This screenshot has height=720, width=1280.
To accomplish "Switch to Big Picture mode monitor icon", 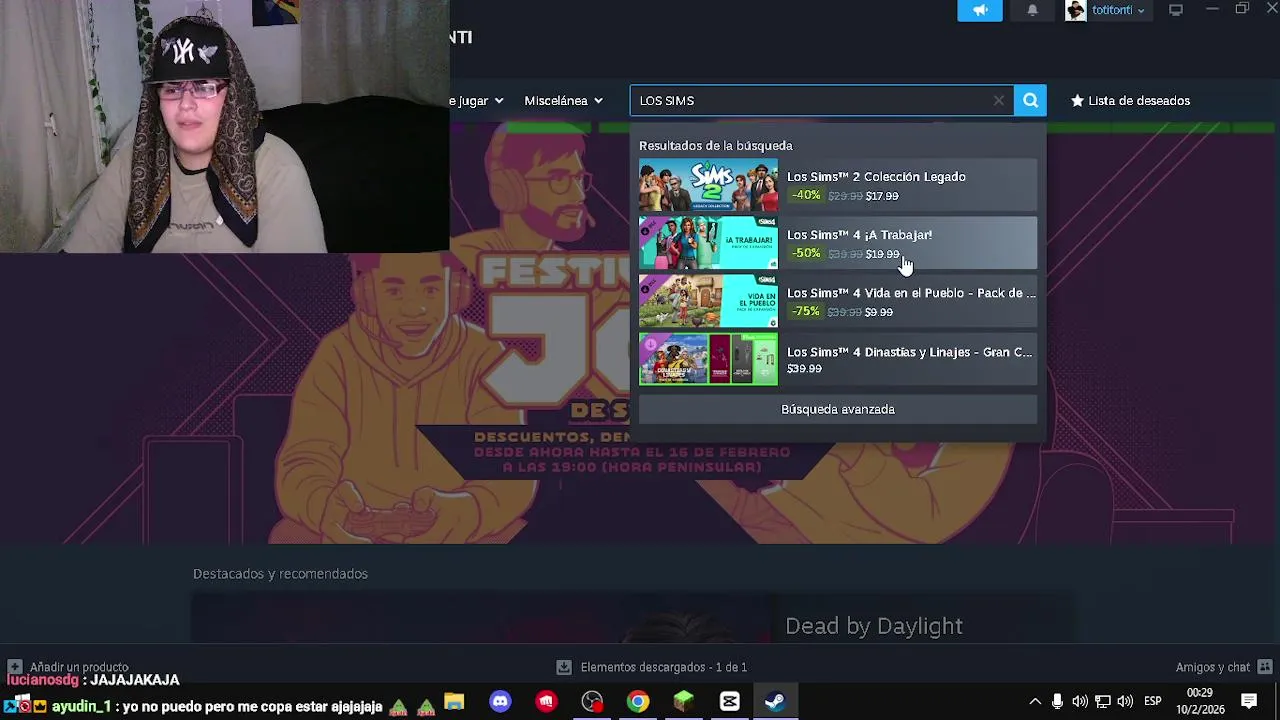I will click(1176, 10).
